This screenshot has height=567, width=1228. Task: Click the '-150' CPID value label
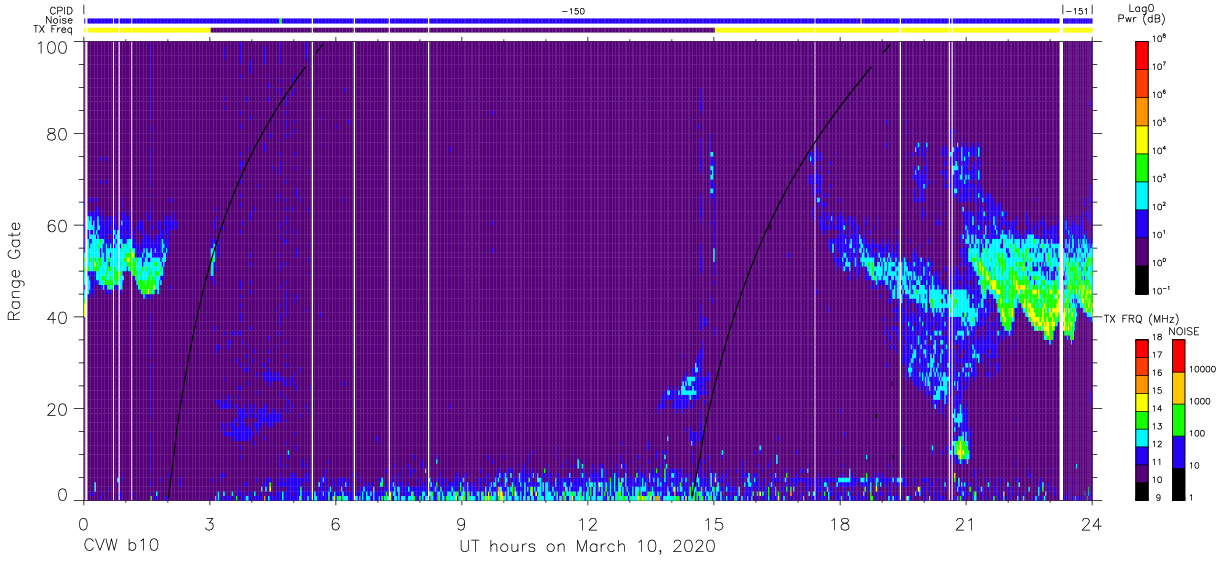click(573, 11)
